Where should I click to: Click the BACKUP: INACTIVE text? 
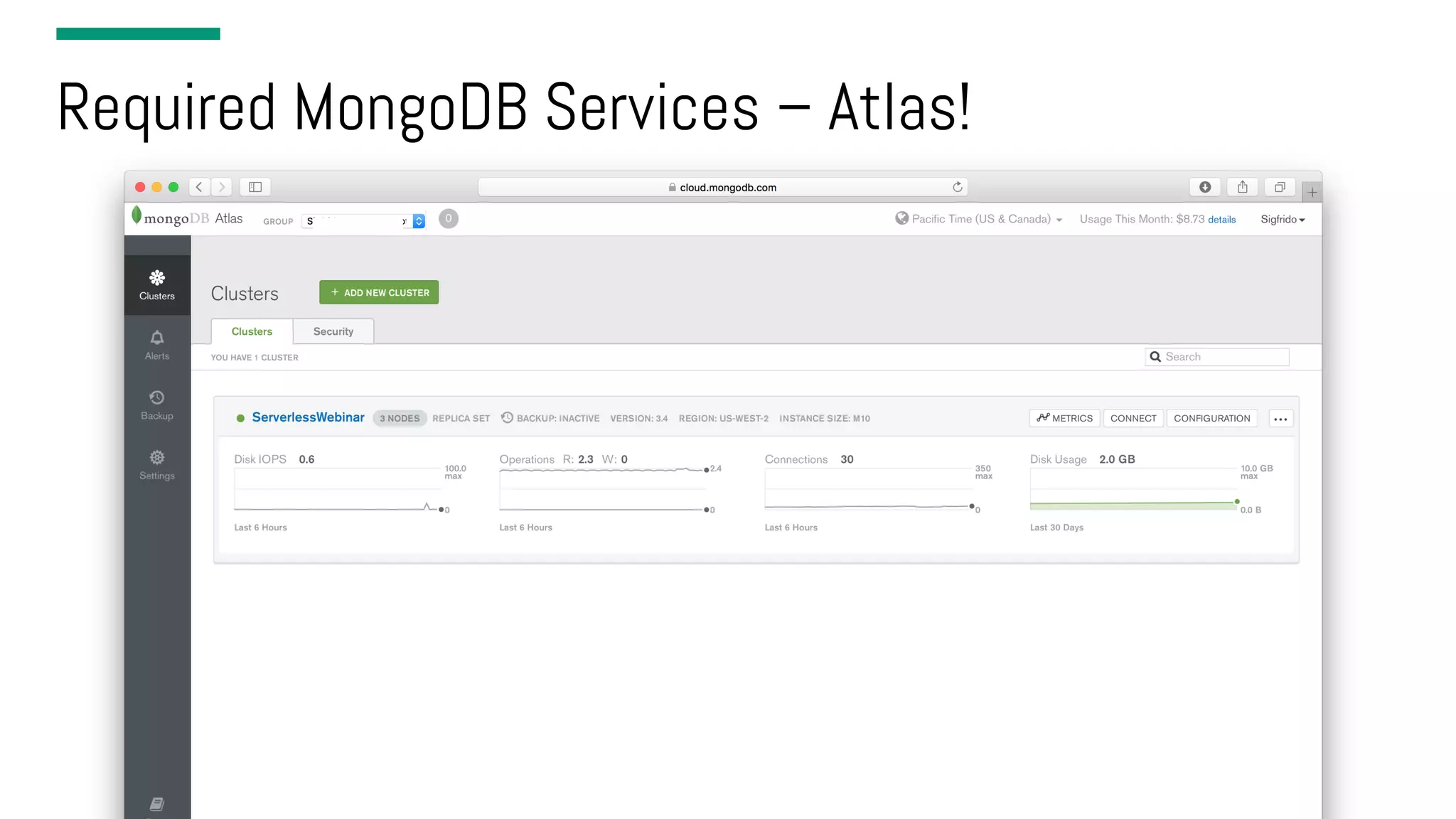(558, 418)
